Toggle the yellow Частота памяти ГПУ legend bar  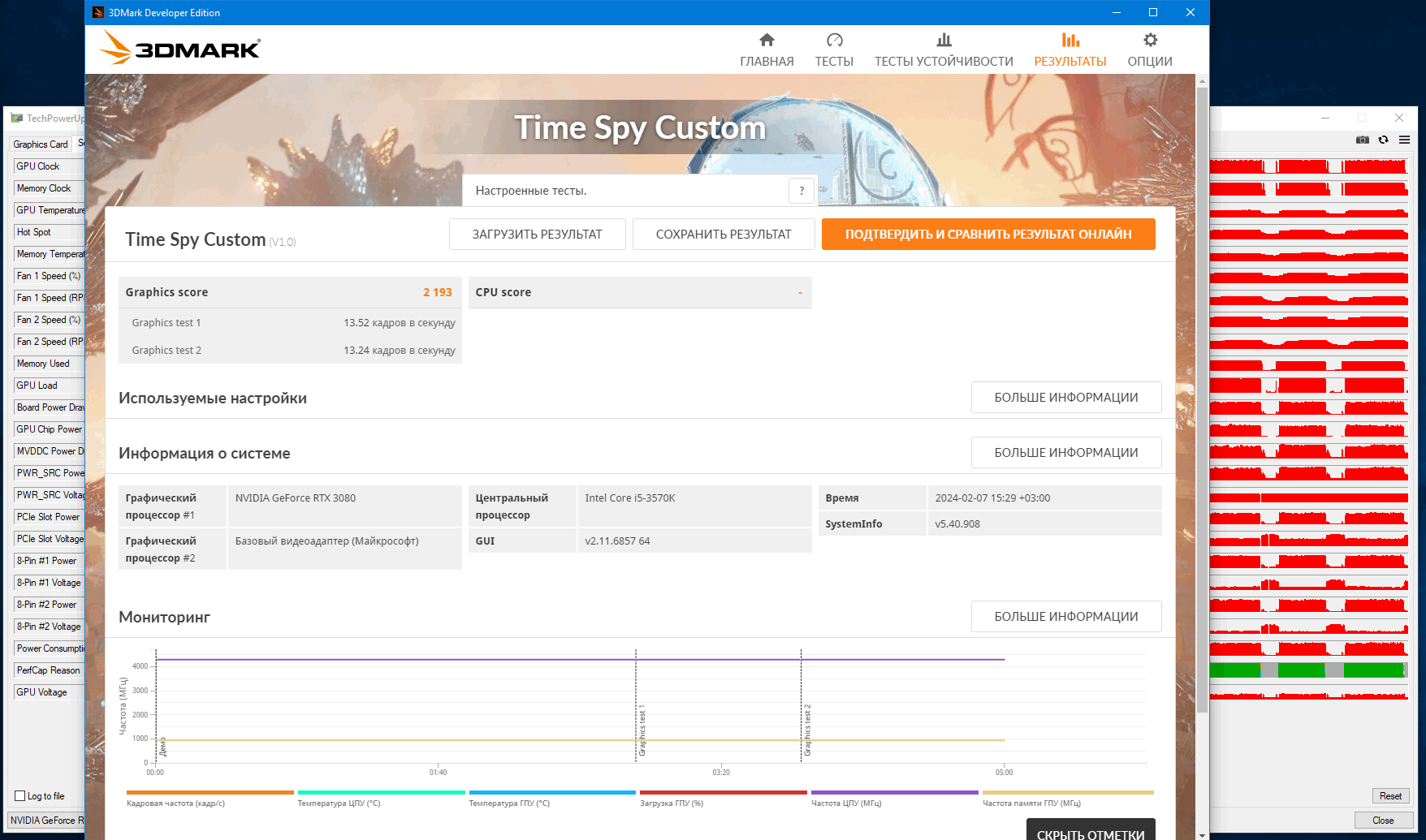[x=1068, y=793]
